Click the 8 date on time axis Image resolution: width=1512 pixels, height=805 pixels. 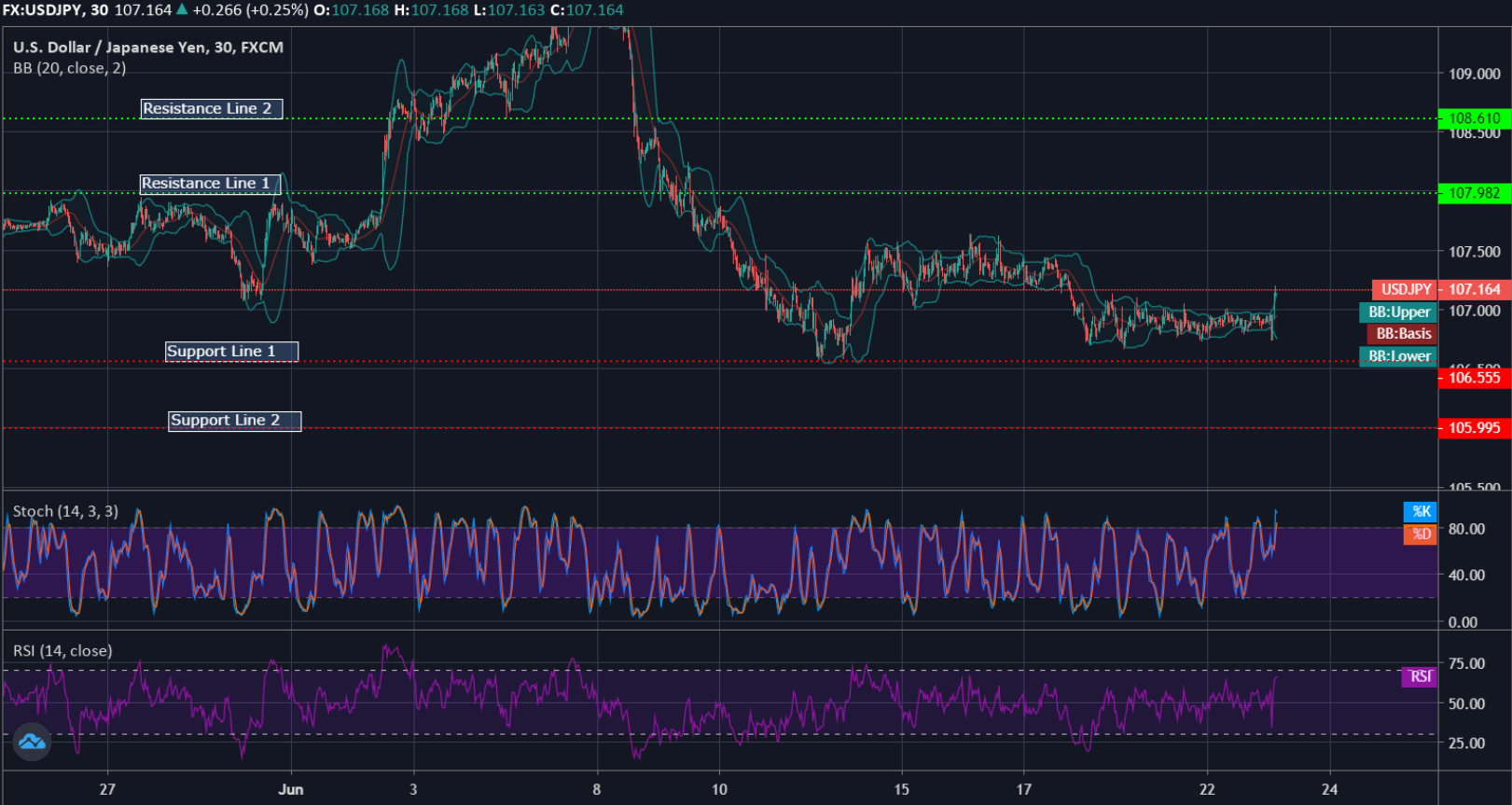pos(597,789)
